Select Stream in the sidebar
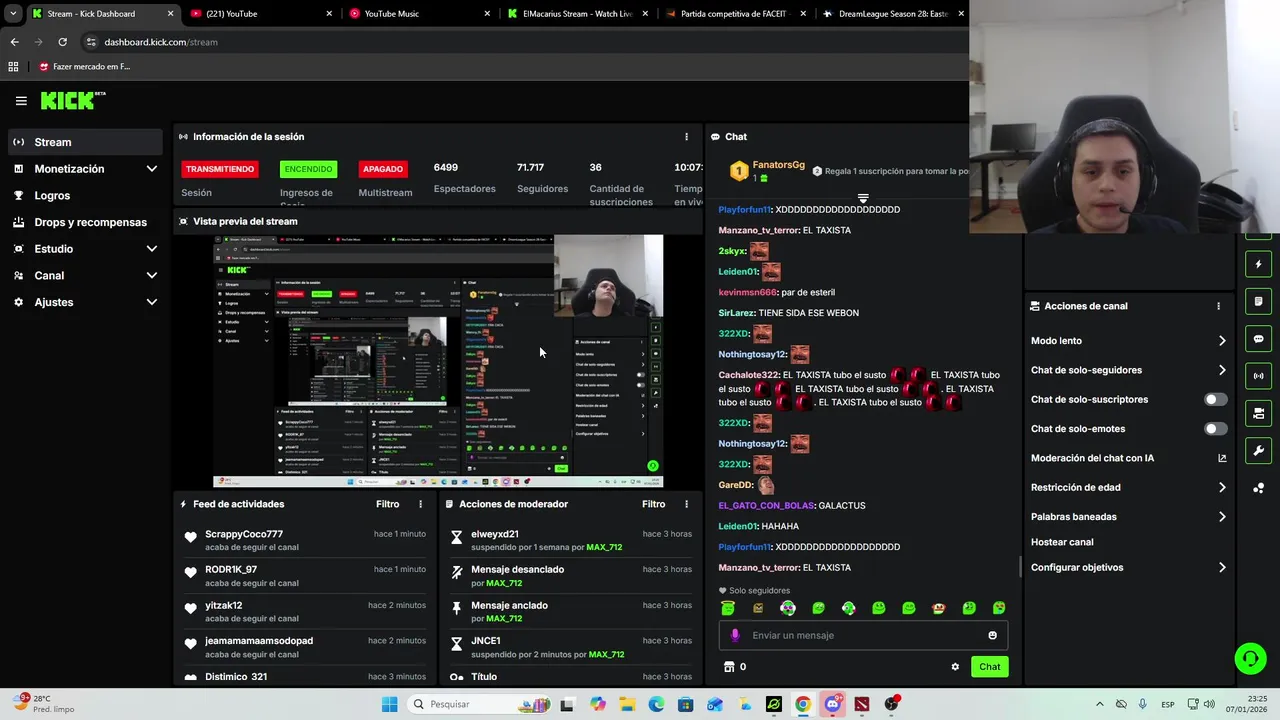The image size is (1280, 720). click(85, 142)
